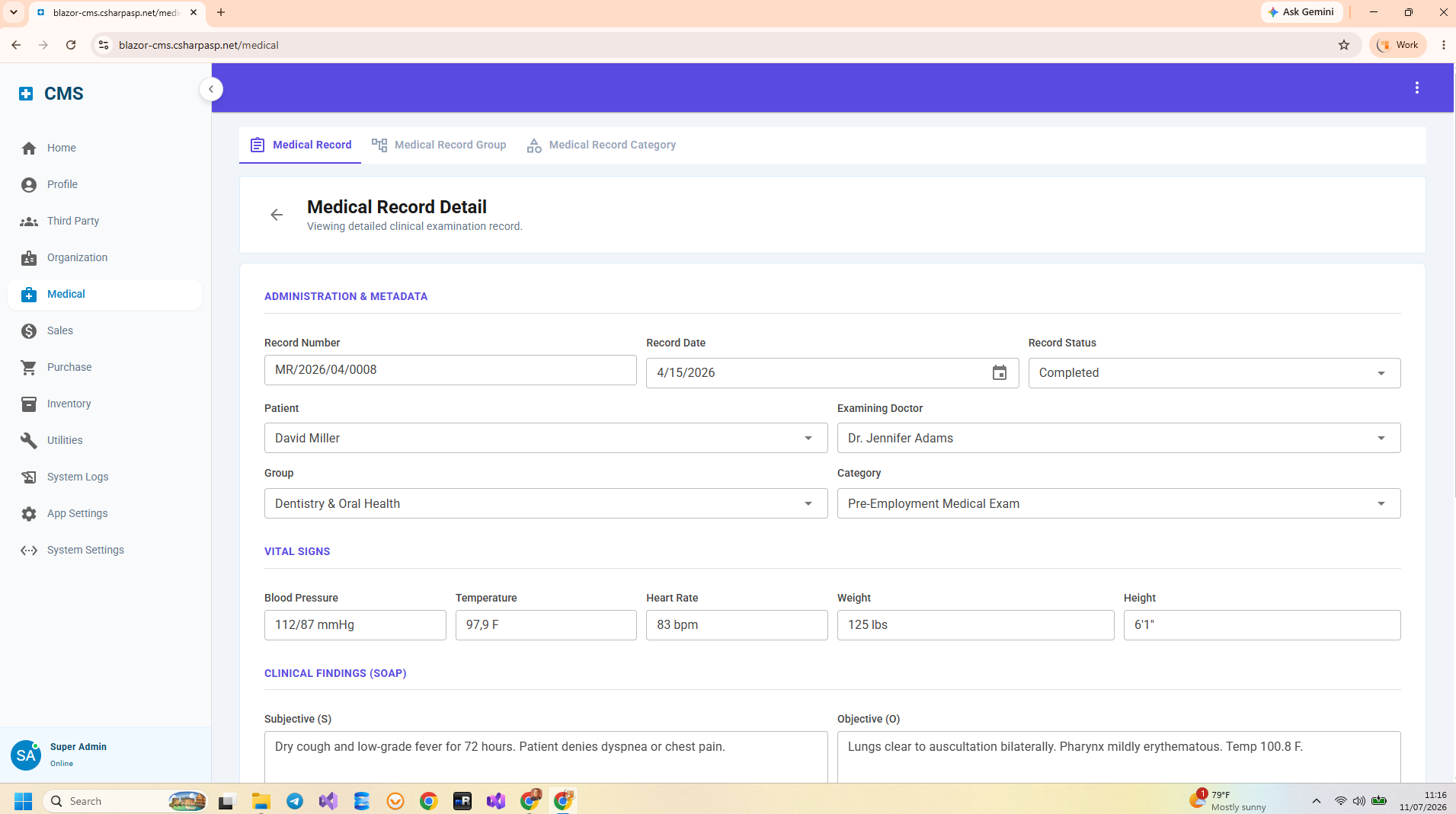Image resolution: width=1456 pixels, height=814 pixels.
Task: Click the Inventory box icon
Action: tap(29, 404)
